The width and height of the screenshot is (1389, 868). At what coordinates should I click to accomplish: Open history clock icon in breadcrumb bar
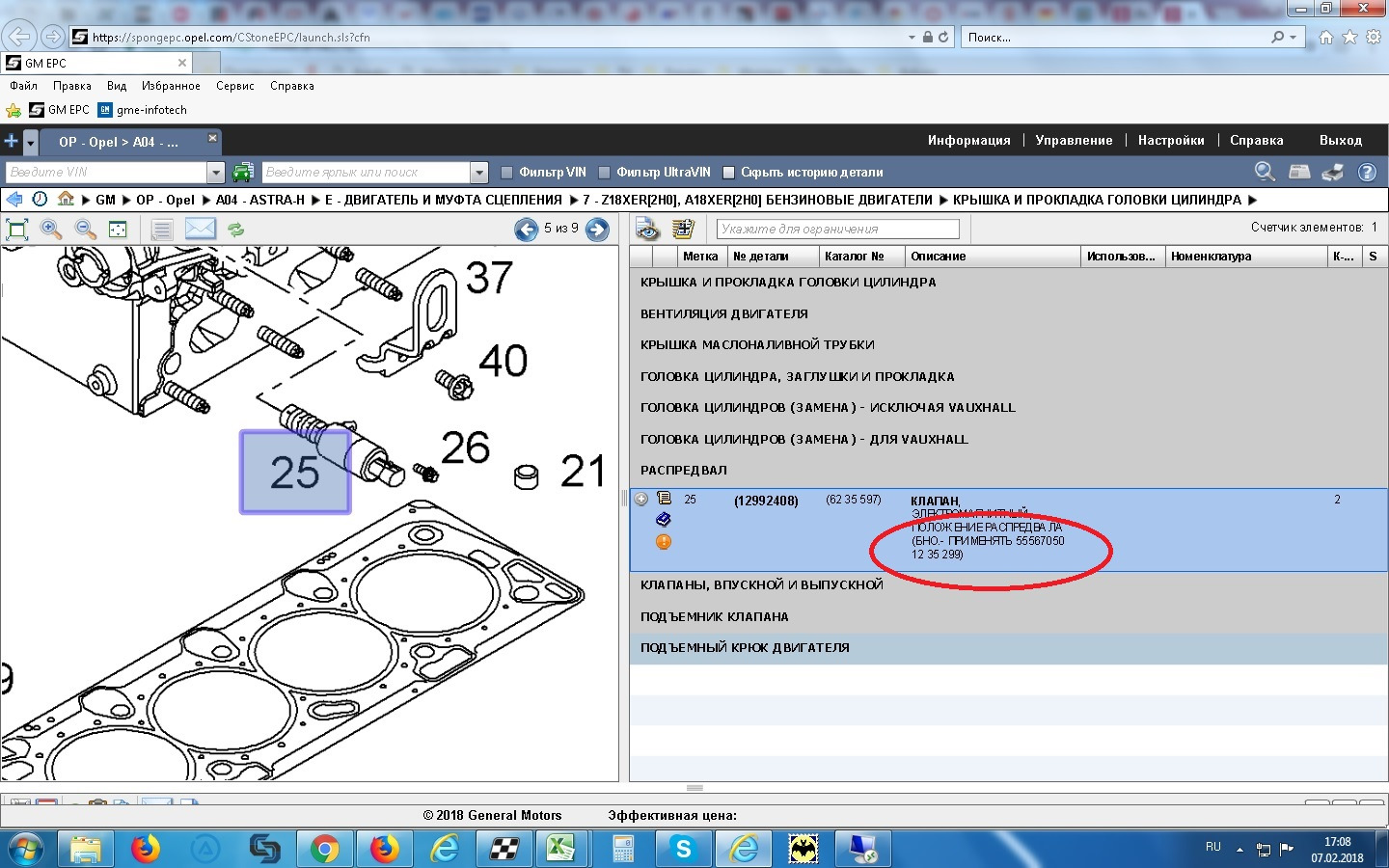40,199
